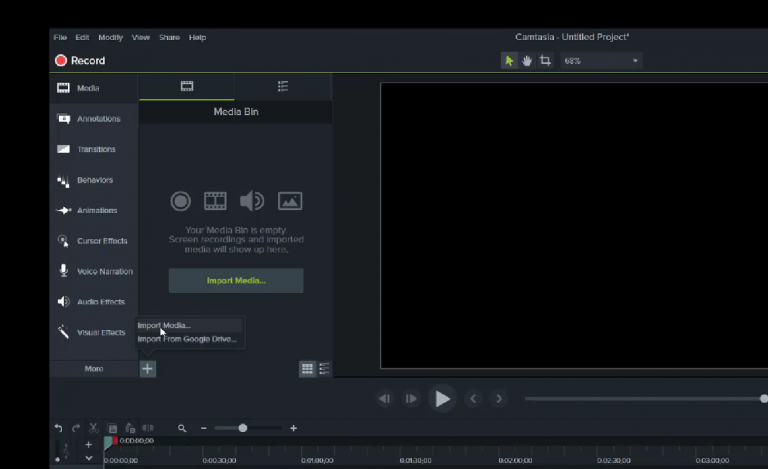Open the 68% canvas zoom dropdown
This screenshot has height=469, width=768.
tap(601, 61)
